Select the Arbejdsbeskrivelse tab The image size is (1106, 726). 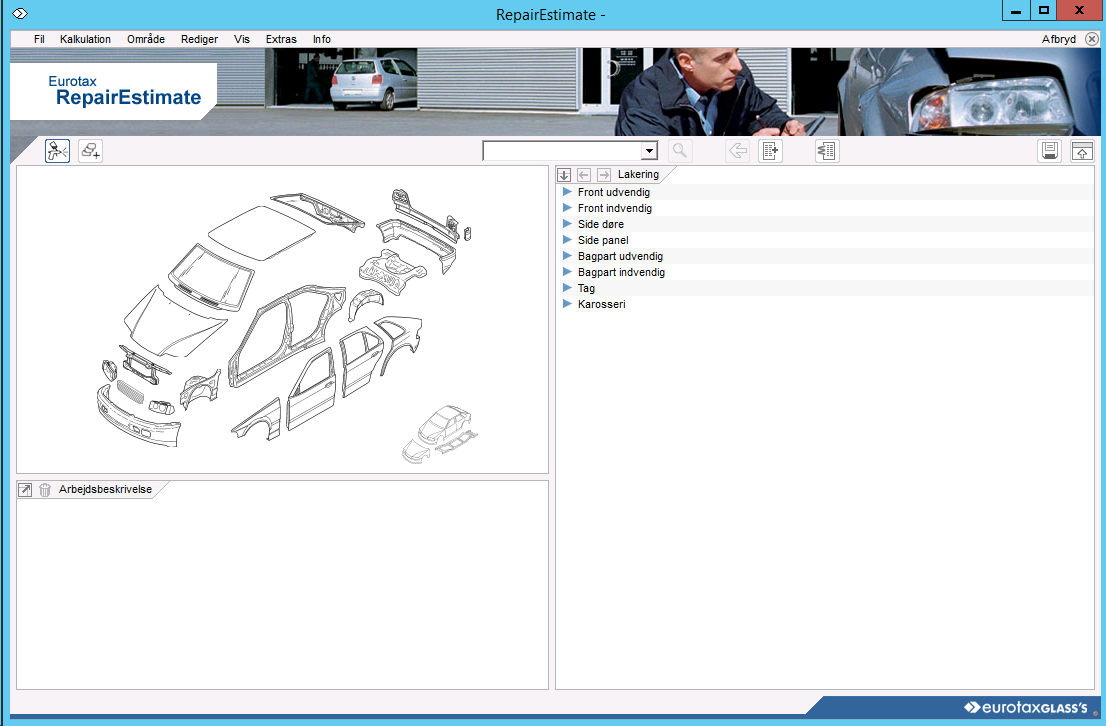pos(105,490)
